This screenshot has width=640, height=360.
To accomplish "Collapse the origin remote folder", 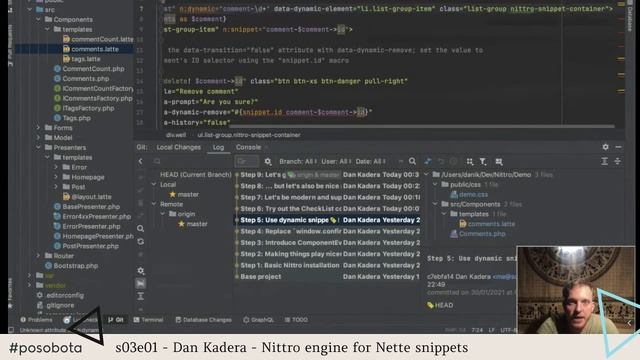I will [x=162, y=214].
